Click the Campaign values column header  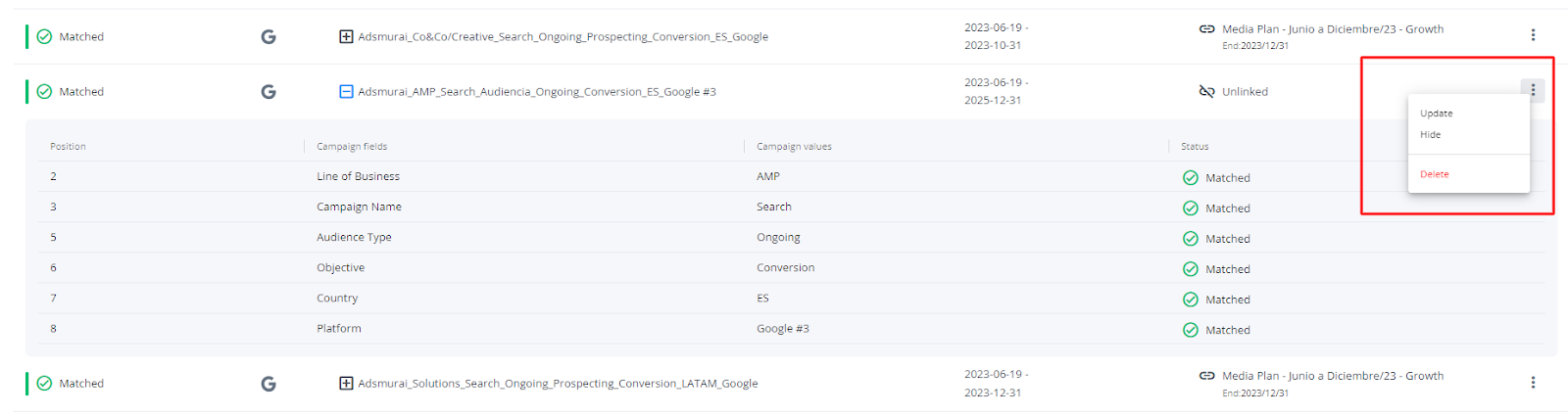794,147
